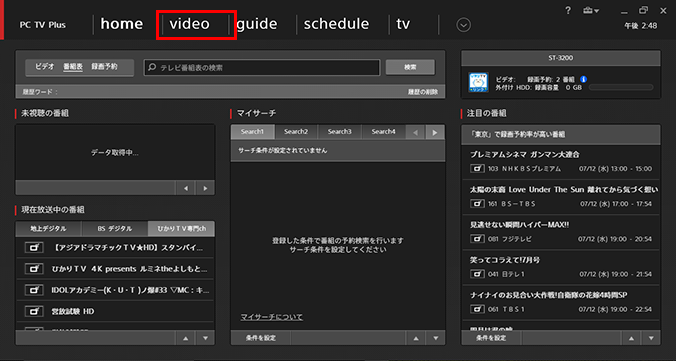676x361 pixels.
Task: Select IDOLアカデミー program row
Action: [115, 290]
